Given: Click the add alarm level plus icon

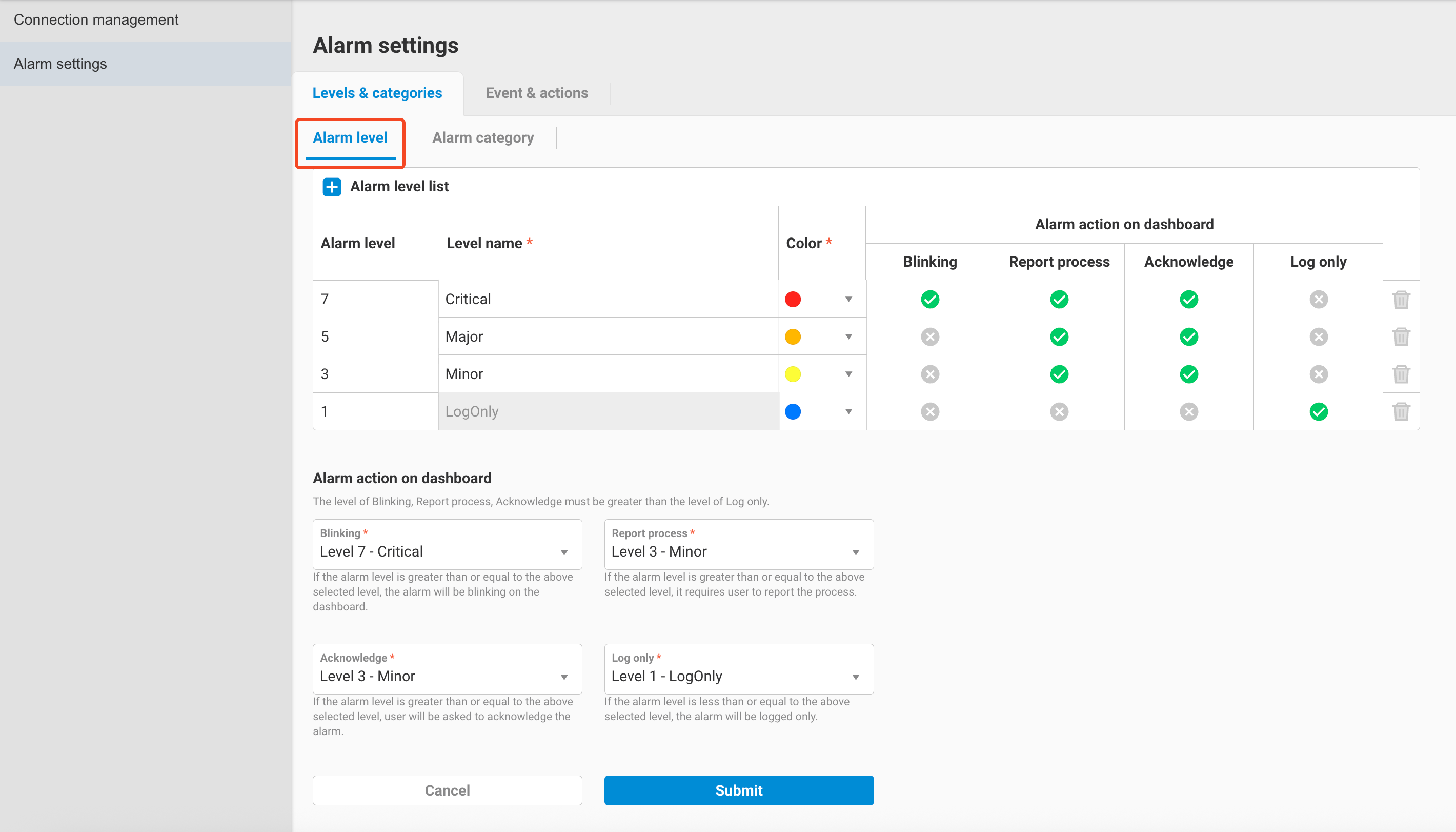Looking at the screenshot, I should pyautogui.click(x=331, y=186).
